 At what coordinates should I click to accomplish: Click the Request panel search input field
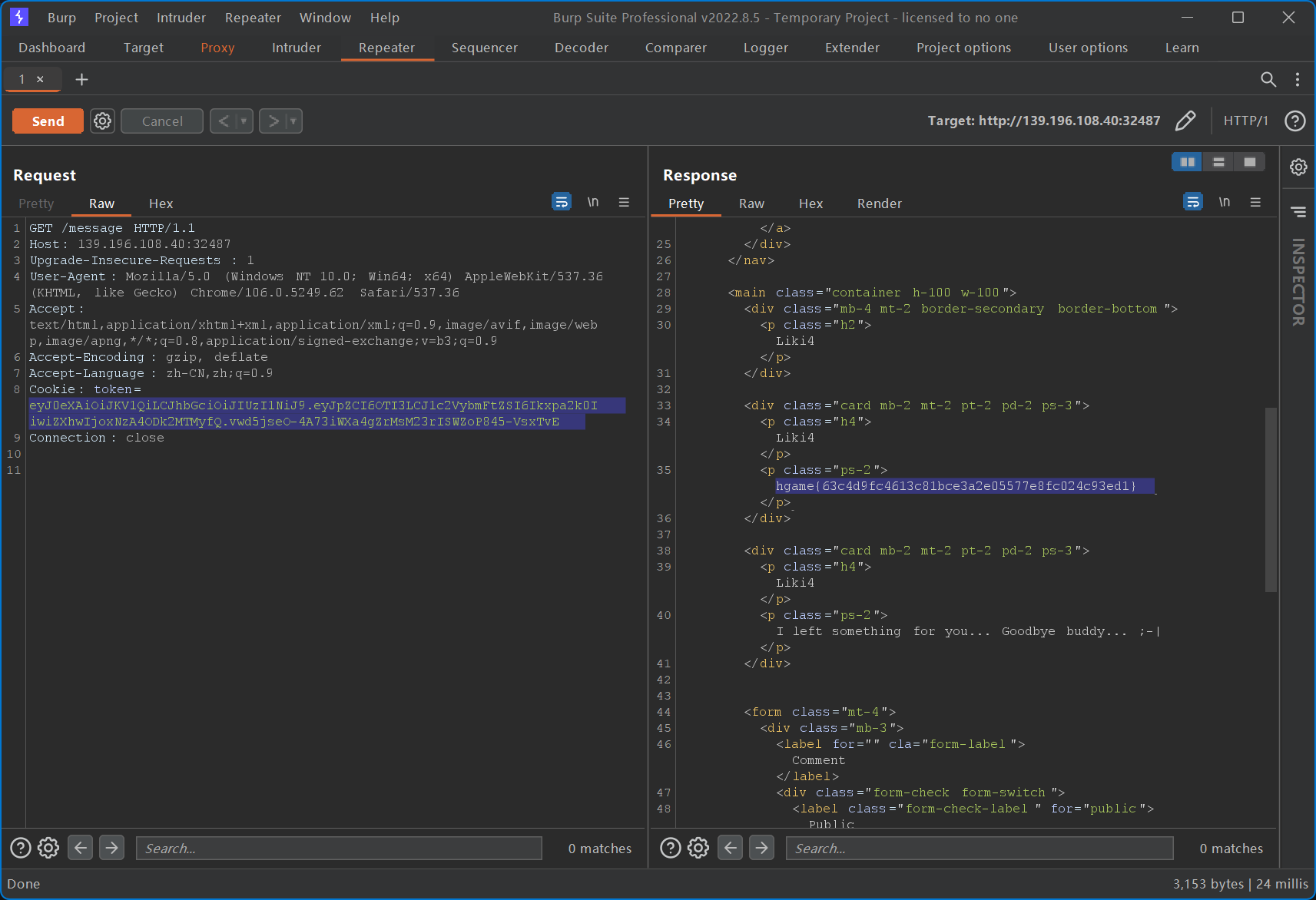[x=339, y=848]
